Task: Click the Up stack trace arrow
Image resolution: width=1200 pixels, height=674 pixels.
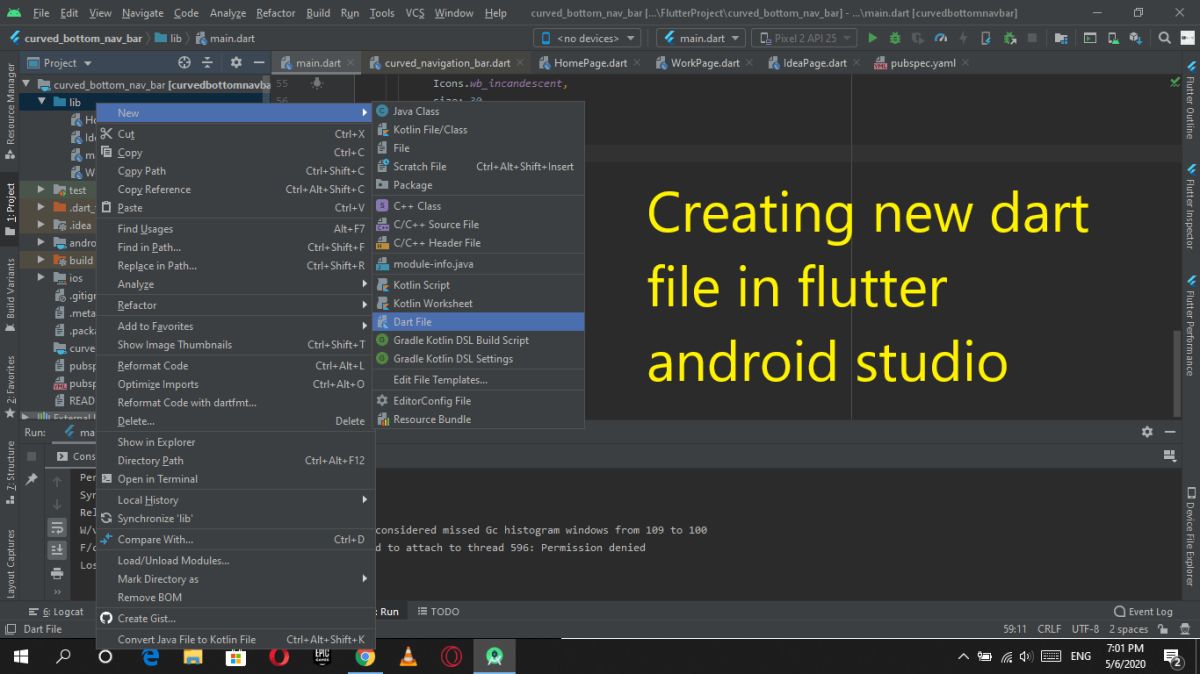Action: pyautogui.click(x=57, y=482)
